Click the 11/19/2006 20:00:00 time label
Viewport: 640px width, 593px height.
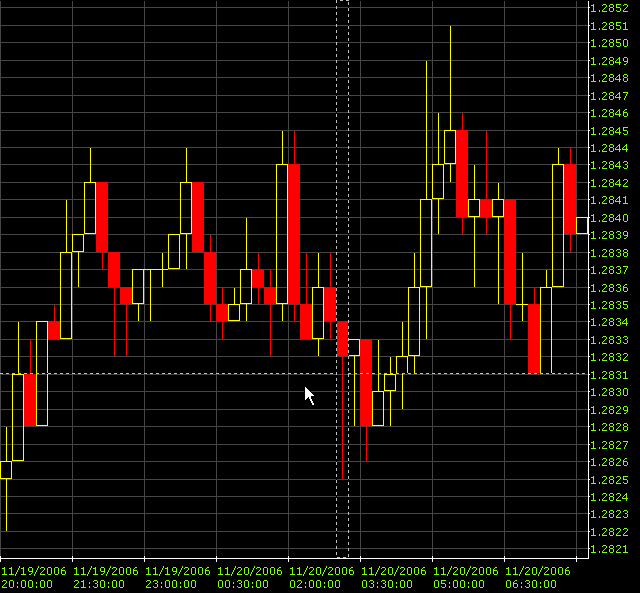pos(33,577)
